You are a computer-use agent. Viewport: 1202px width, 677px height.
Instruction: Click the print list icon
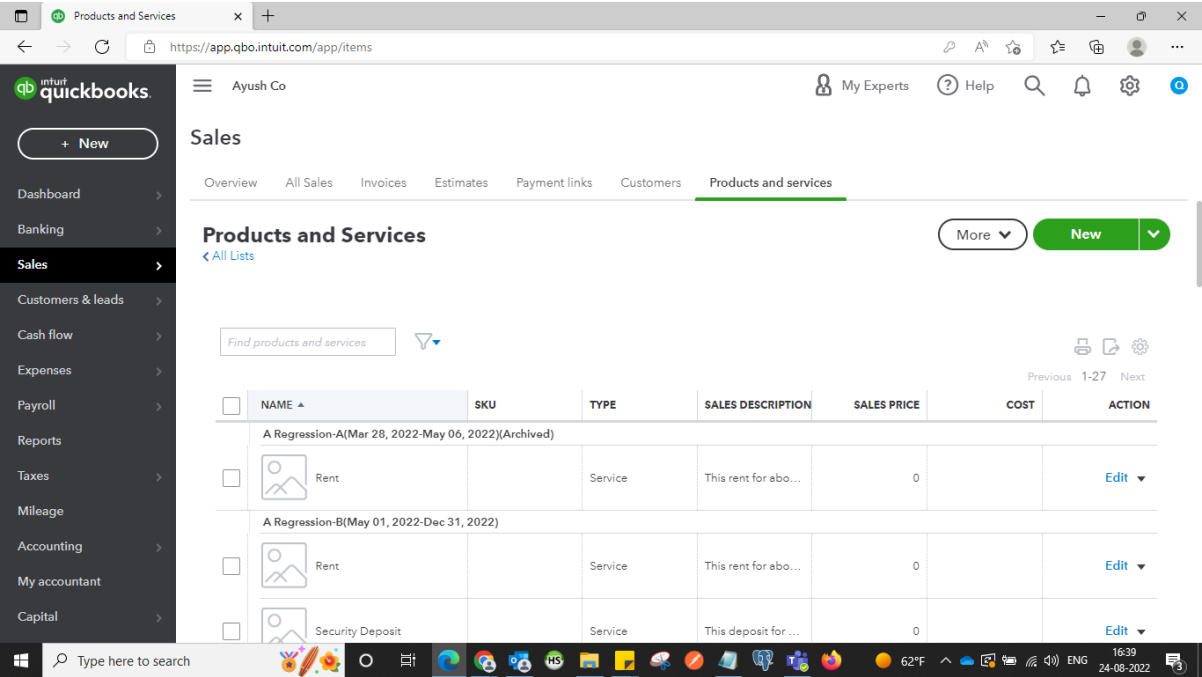[x=1082, y=347]
